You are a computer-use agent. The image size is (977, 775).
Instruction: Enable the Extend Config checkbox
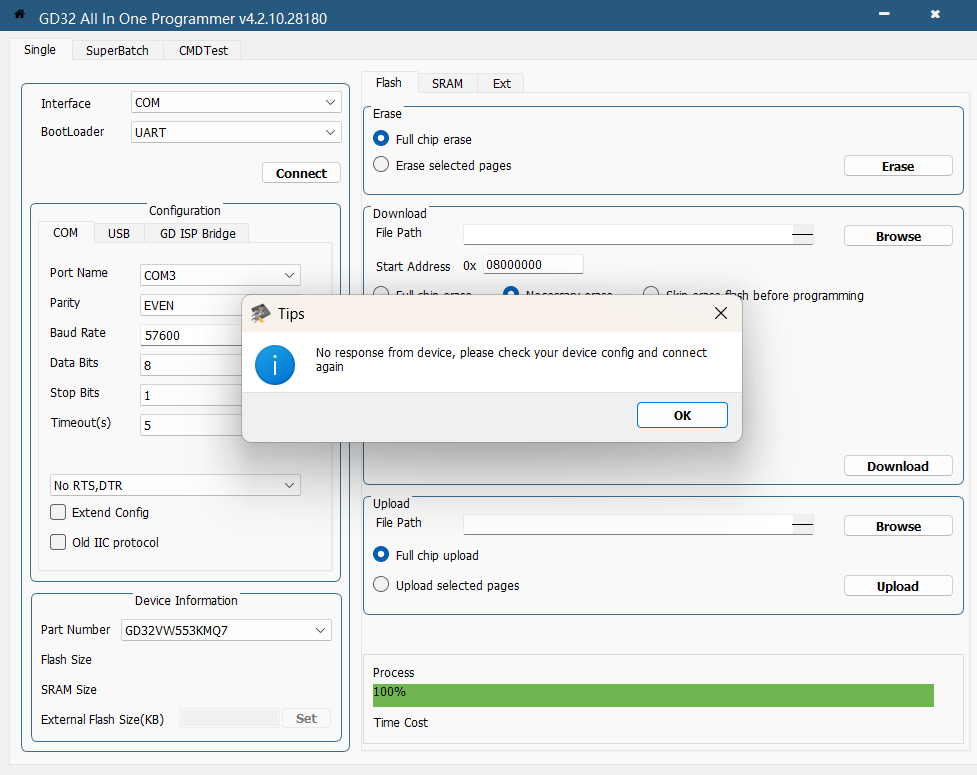[x=58, y=513]
